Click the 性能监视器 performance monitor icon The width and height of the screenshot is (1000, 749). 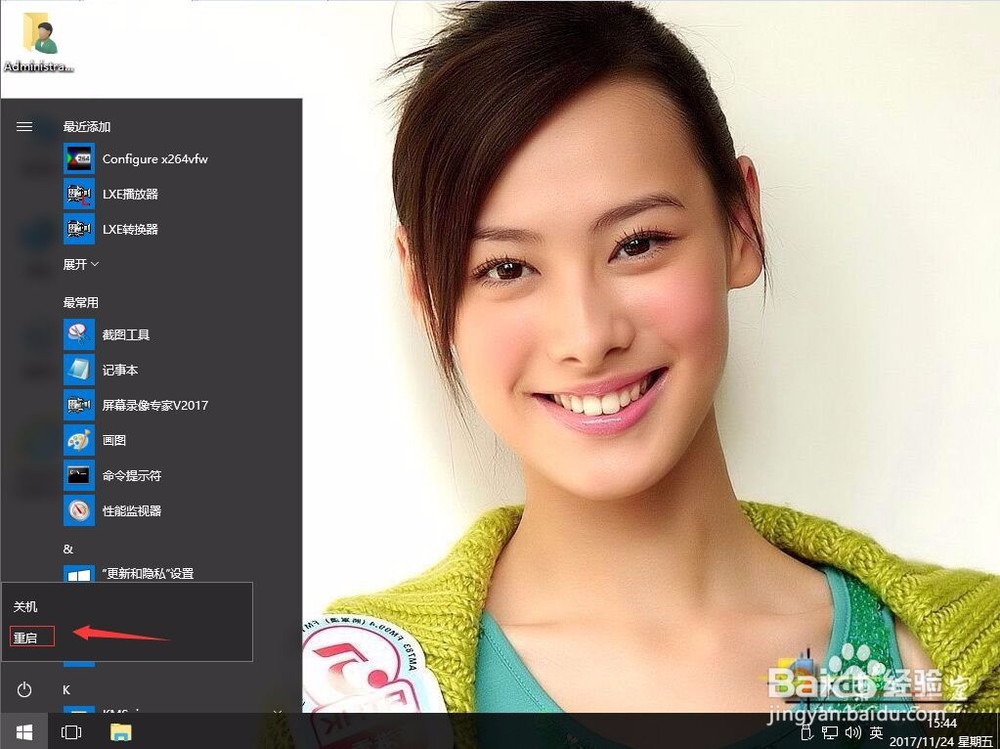79,510
